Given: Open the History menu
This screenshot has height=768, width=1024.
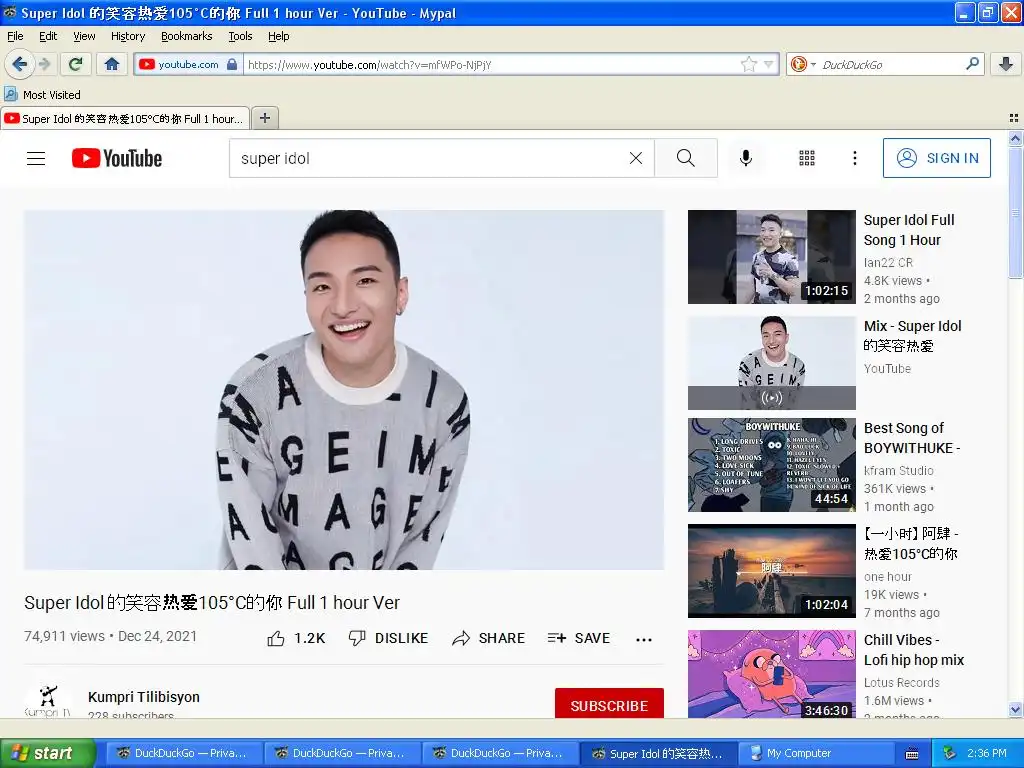Looking at the screenshot, I should tap(127, 36).
